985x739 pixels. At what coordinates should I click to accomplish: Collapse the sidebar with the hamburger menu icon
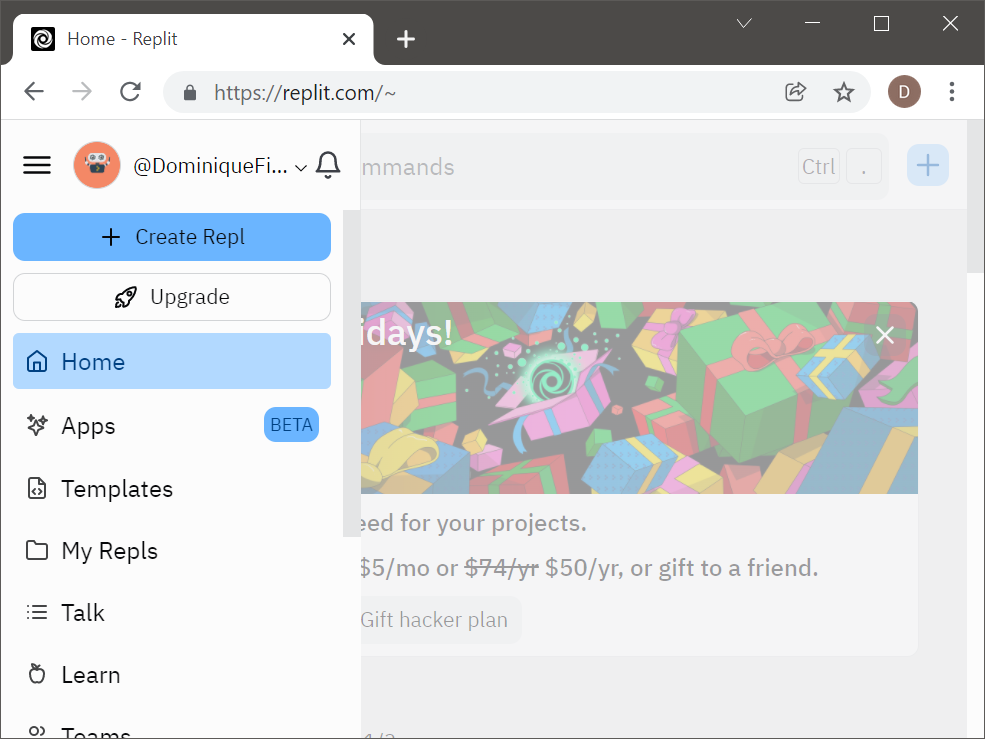click(37, 165)
